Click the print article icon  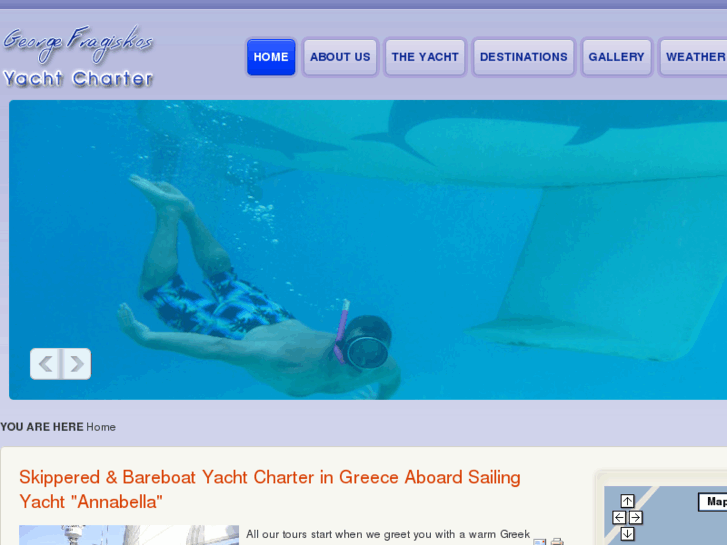tap(557, 542)
